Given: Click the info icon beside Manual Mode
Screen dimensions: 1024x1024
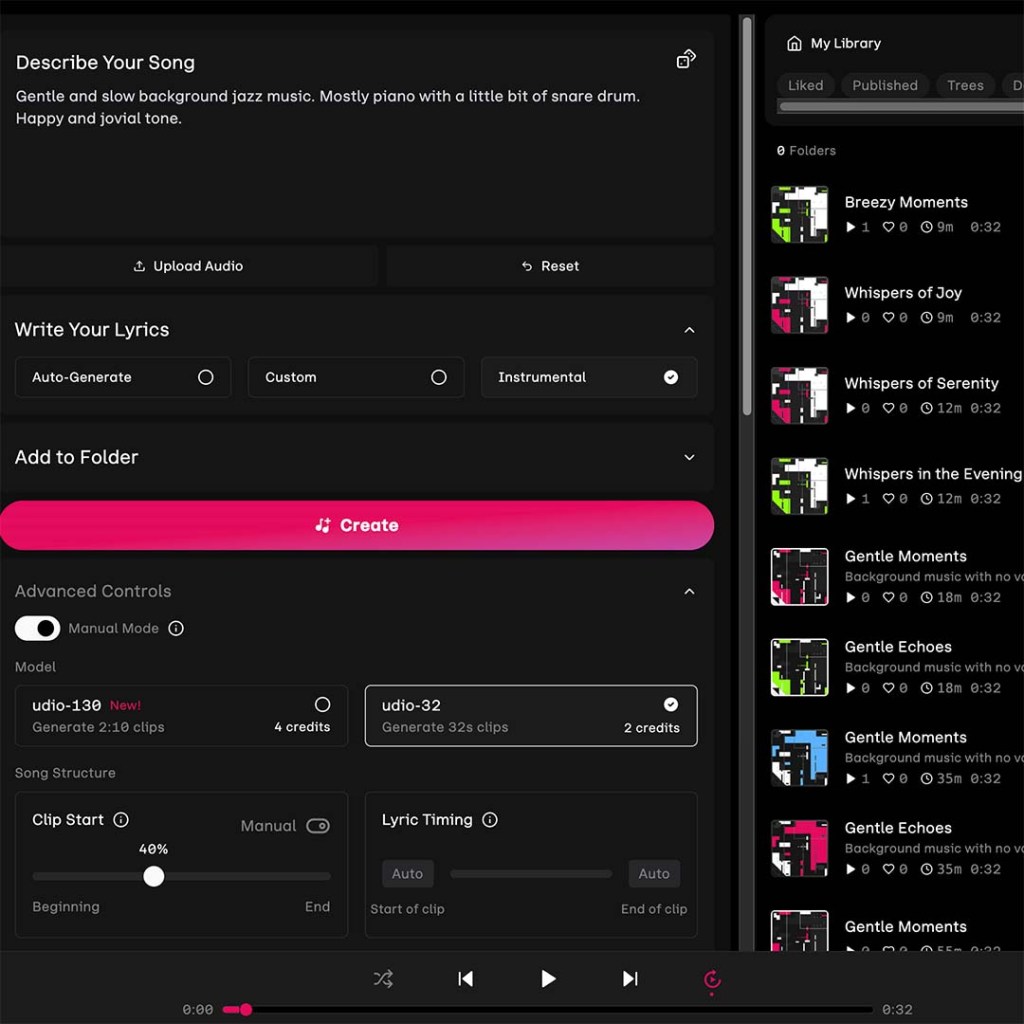Looking at the screenshot, I should coord(176,629).
